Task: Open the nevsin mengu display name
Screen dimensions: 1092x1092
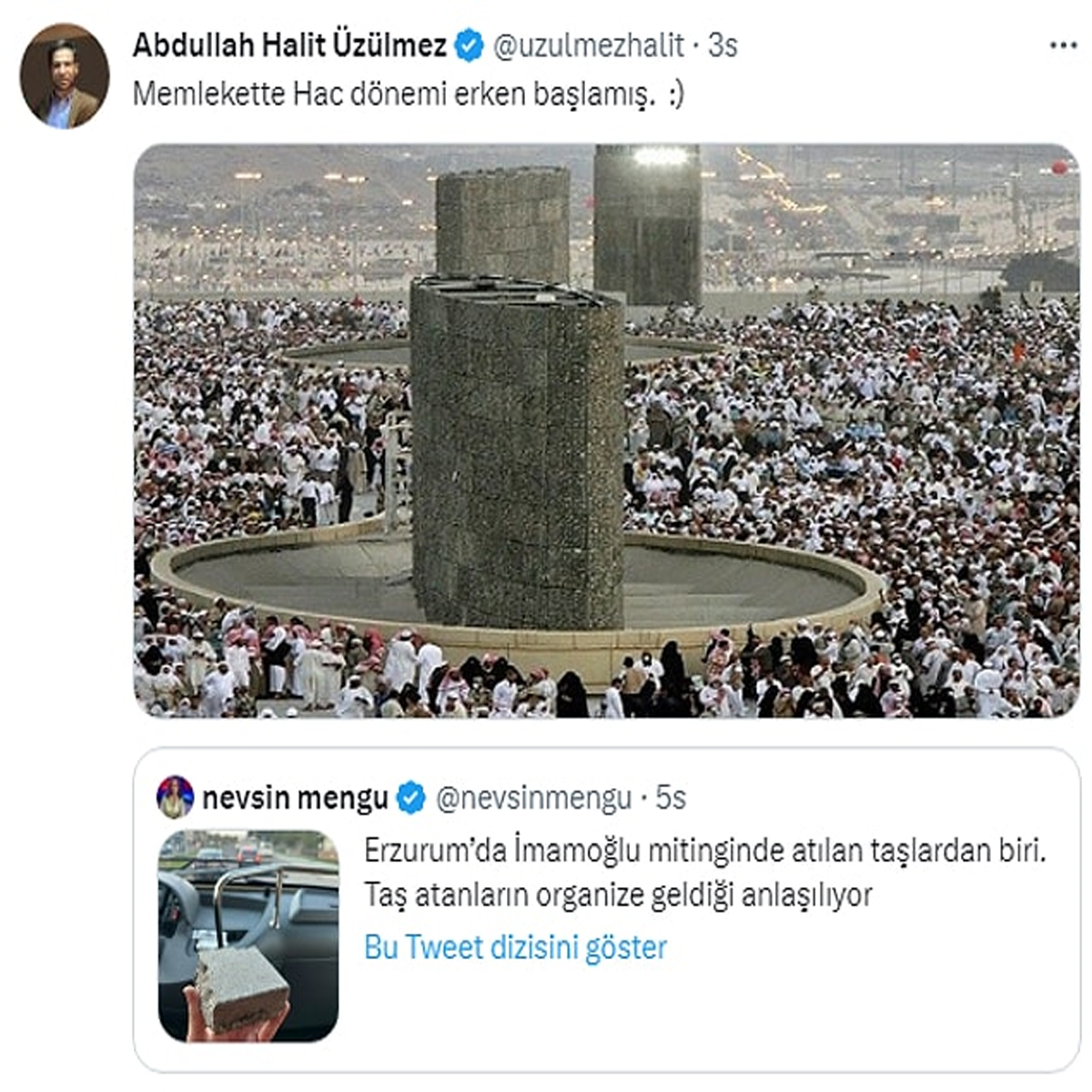Action: pyautogui.click(x=295, y=798)
